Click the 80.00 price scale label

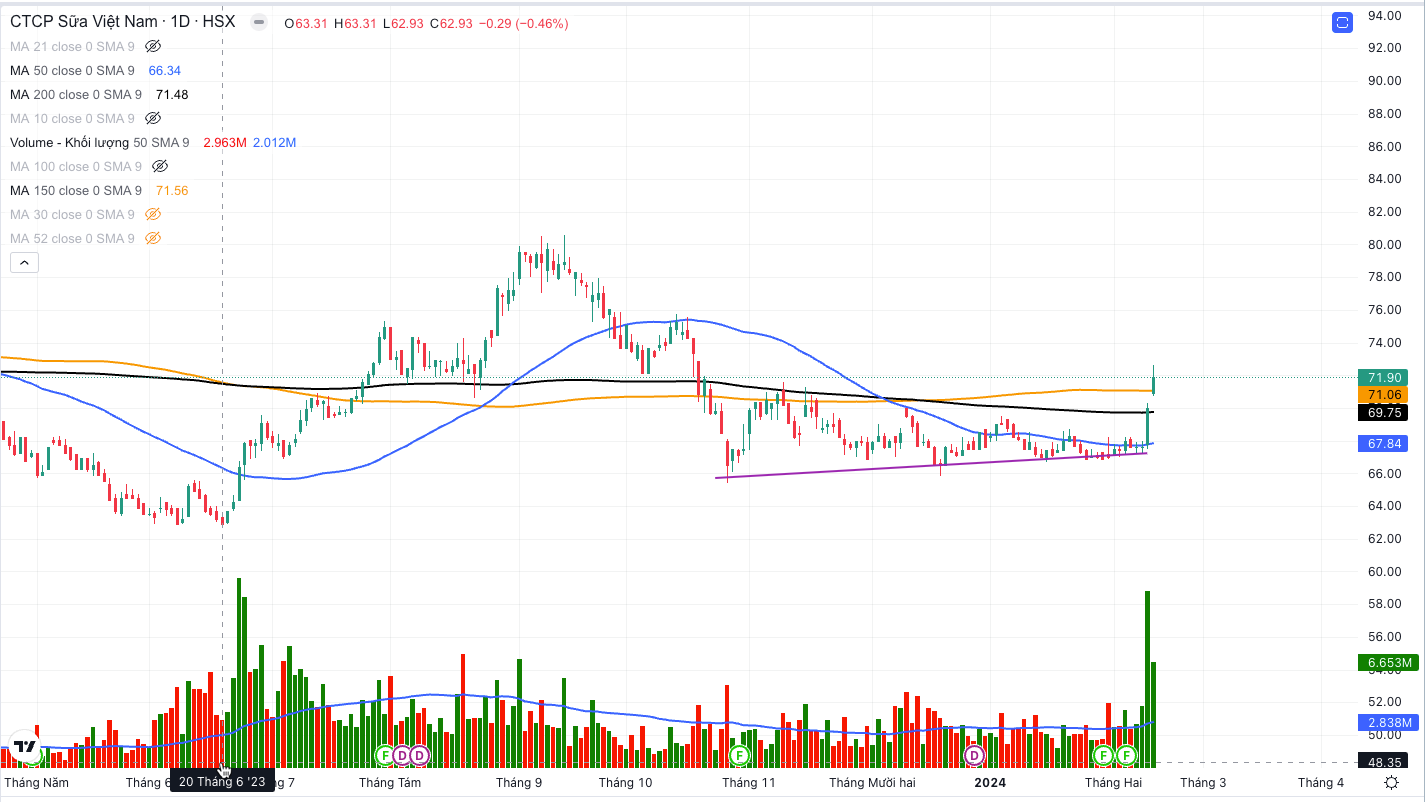(x=1383, y=244)
